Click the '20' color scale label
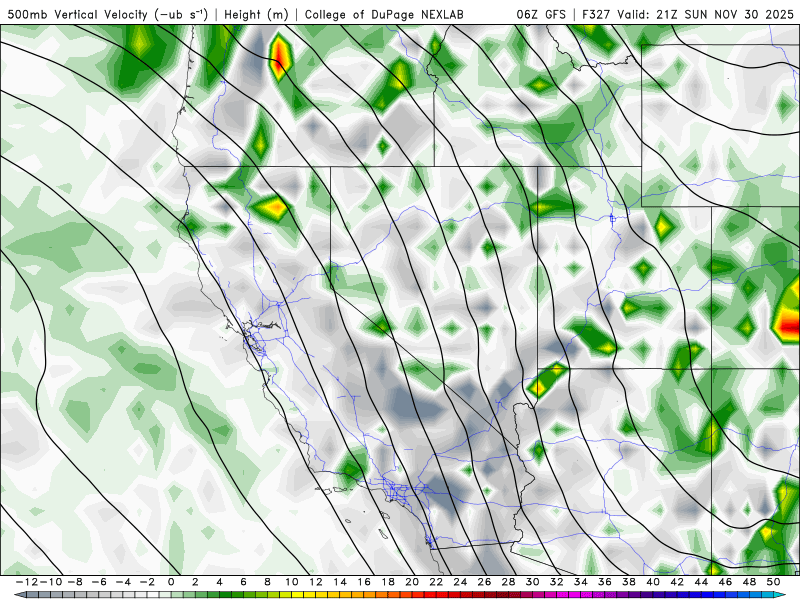This screenshot has height=600, width=800. (412, 582)
